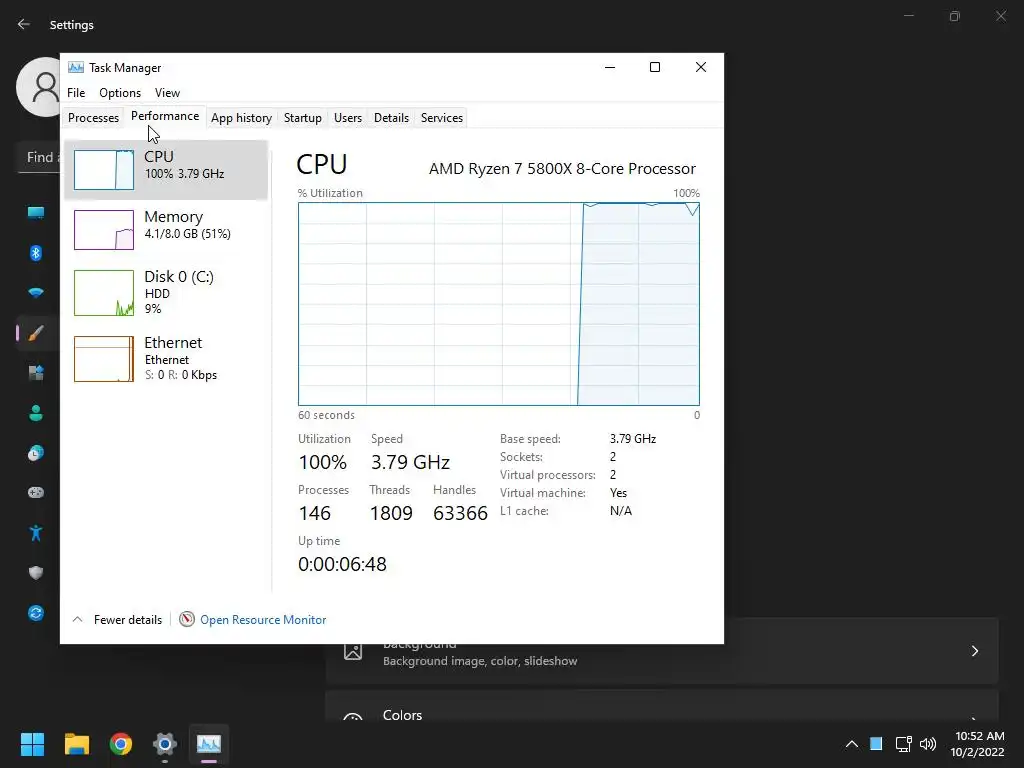Click the threads count 1809
This screenshot has height=768, width=1024.
point(391,513)
